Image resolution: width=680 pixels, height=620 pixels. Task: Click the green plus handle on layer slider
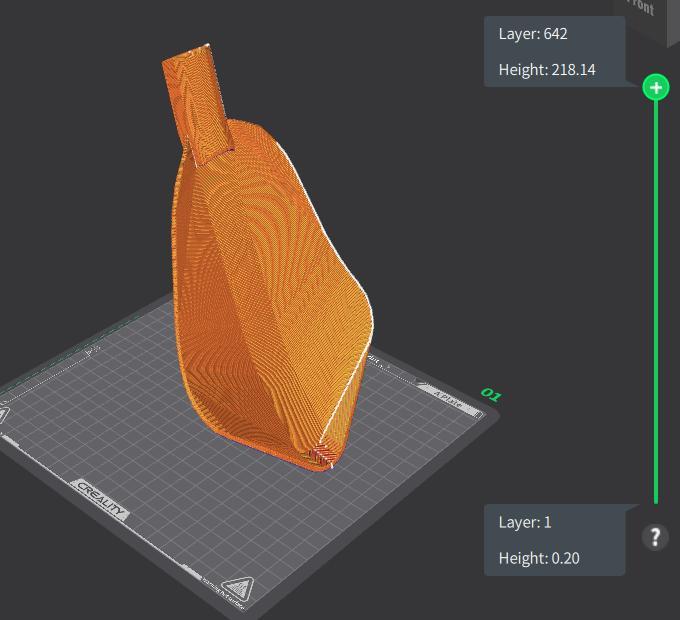[656, 87]
